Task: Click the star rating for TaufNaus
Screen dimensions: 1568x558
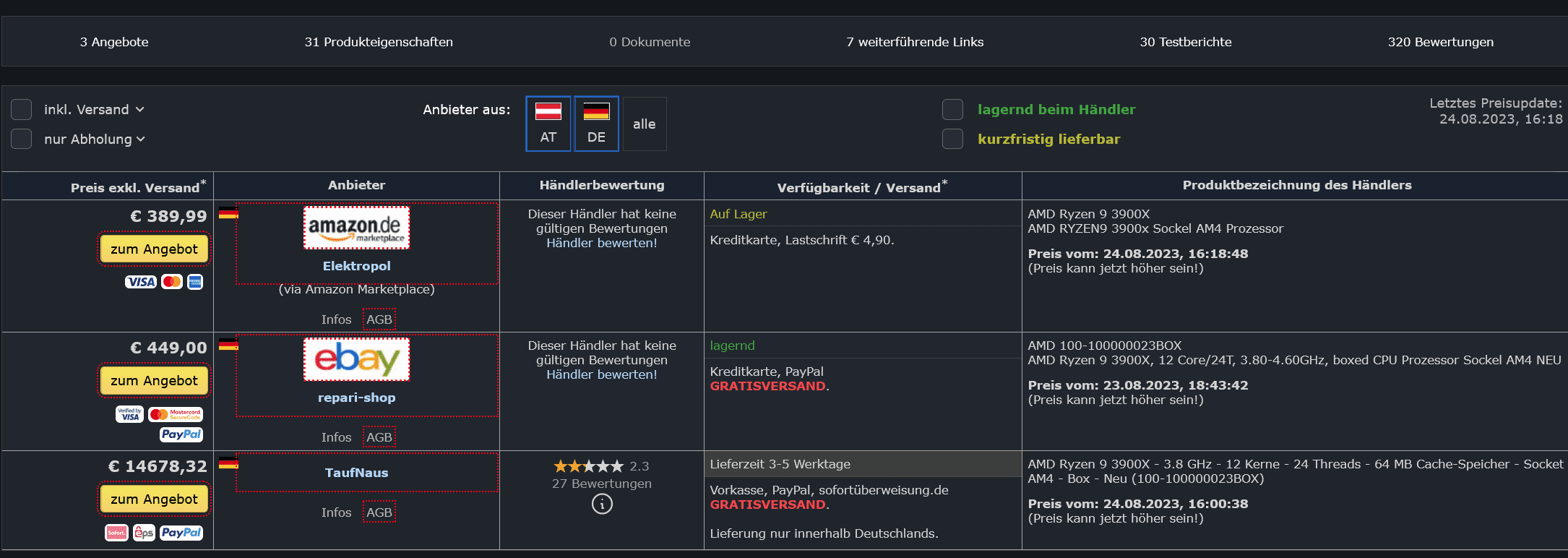Action: [588, 466]
